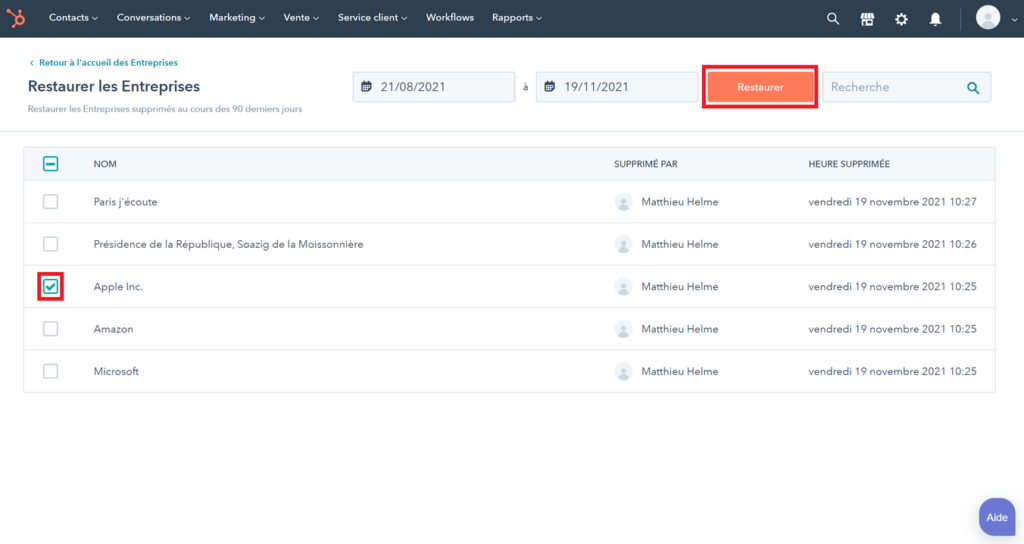Expand the Vente menu
1024x544 pixels.
coord(301,18)
